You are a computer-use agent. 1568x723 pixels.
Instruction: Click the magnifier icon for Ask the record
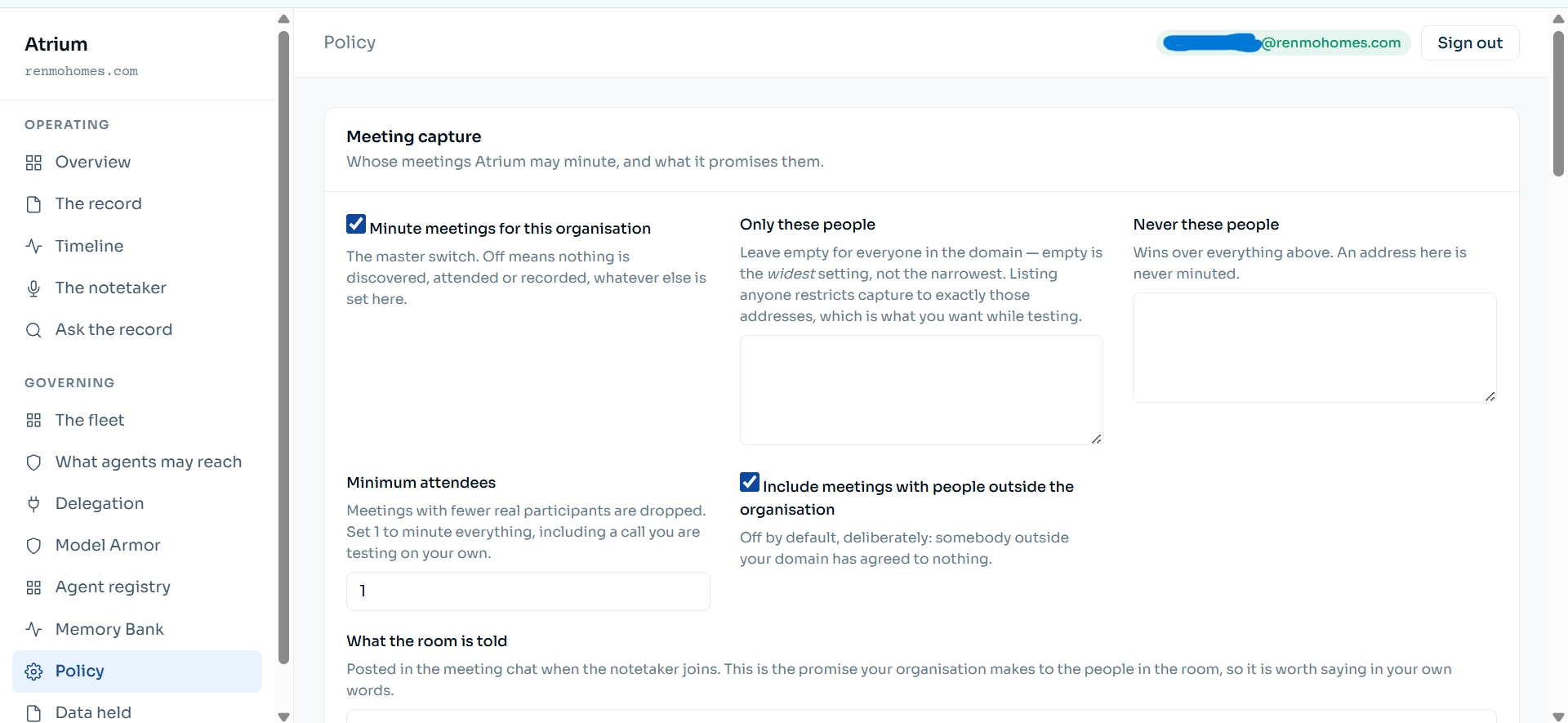point(33,330)
